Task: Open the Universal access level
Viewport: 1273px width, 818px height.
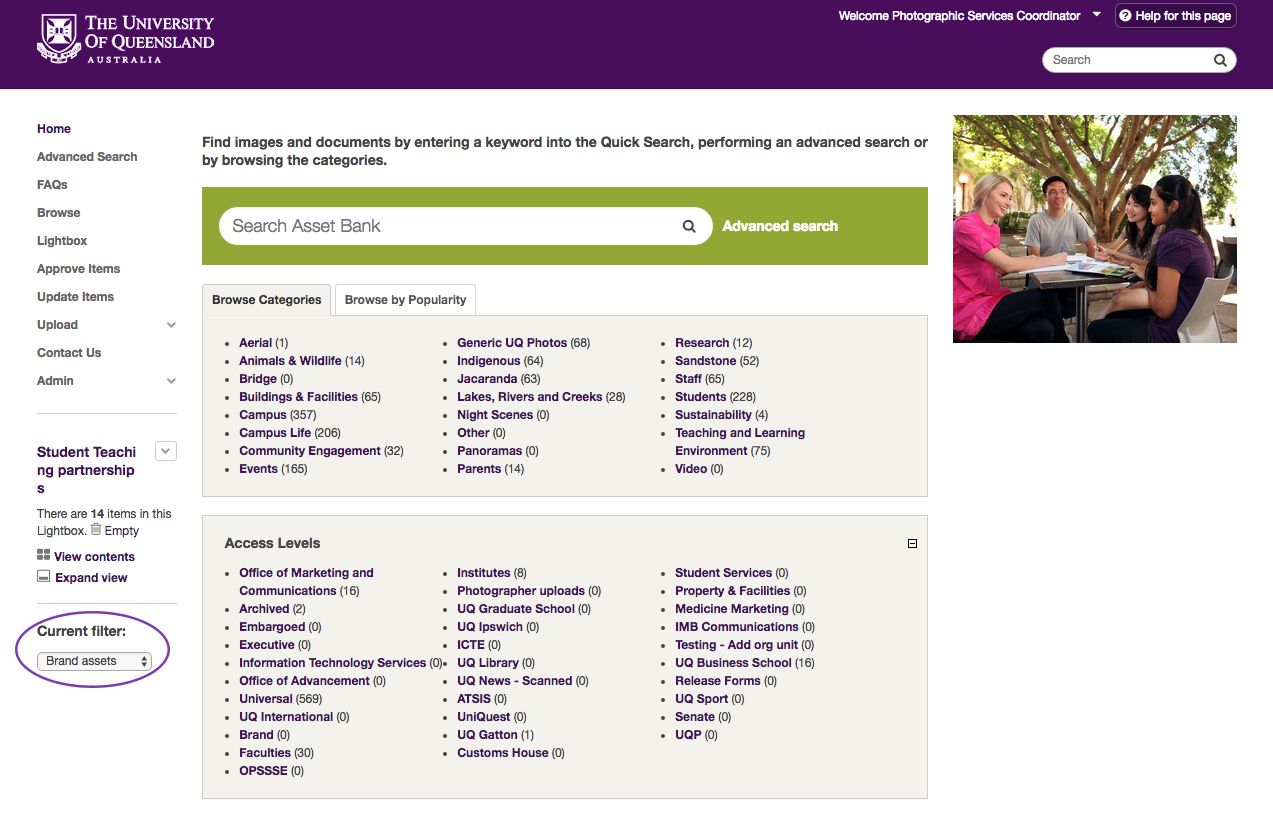Action: (266, 699)
